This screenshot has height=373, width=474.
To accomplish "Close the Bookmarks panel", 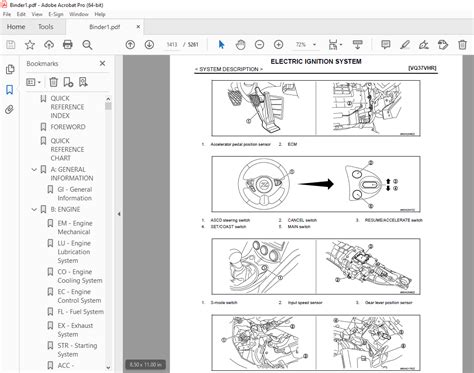I will (102, 63).
